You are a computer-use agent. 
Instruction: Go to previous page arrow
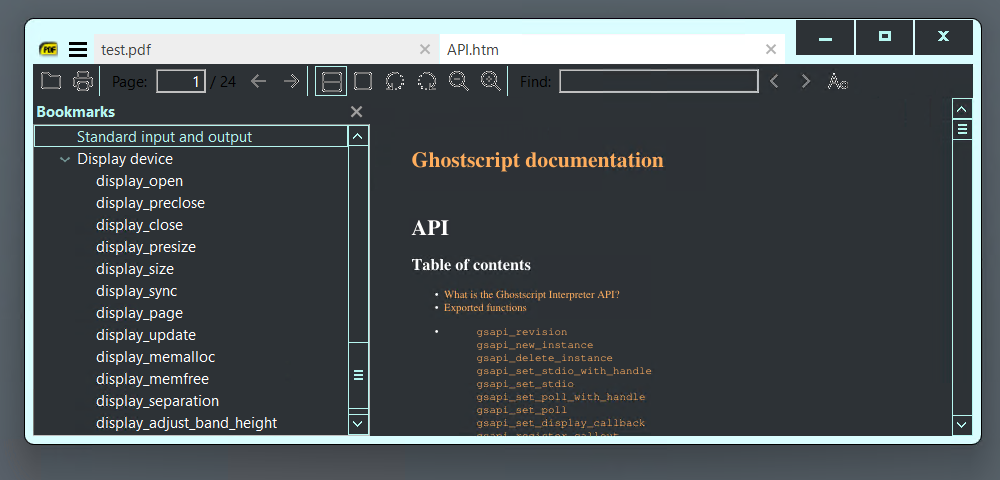tap(258, 81)
